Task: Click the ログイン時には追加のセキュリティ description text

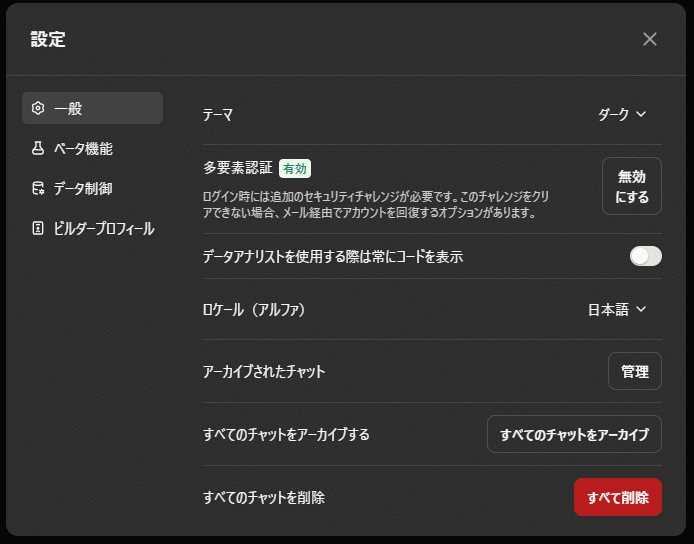Action: tap(376, 204)
